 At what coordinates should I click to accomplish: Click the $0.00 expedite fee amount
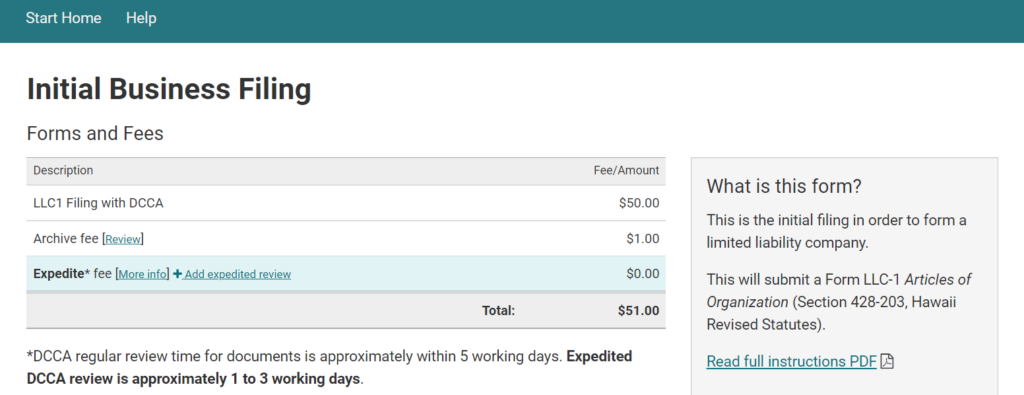[643, 274]
